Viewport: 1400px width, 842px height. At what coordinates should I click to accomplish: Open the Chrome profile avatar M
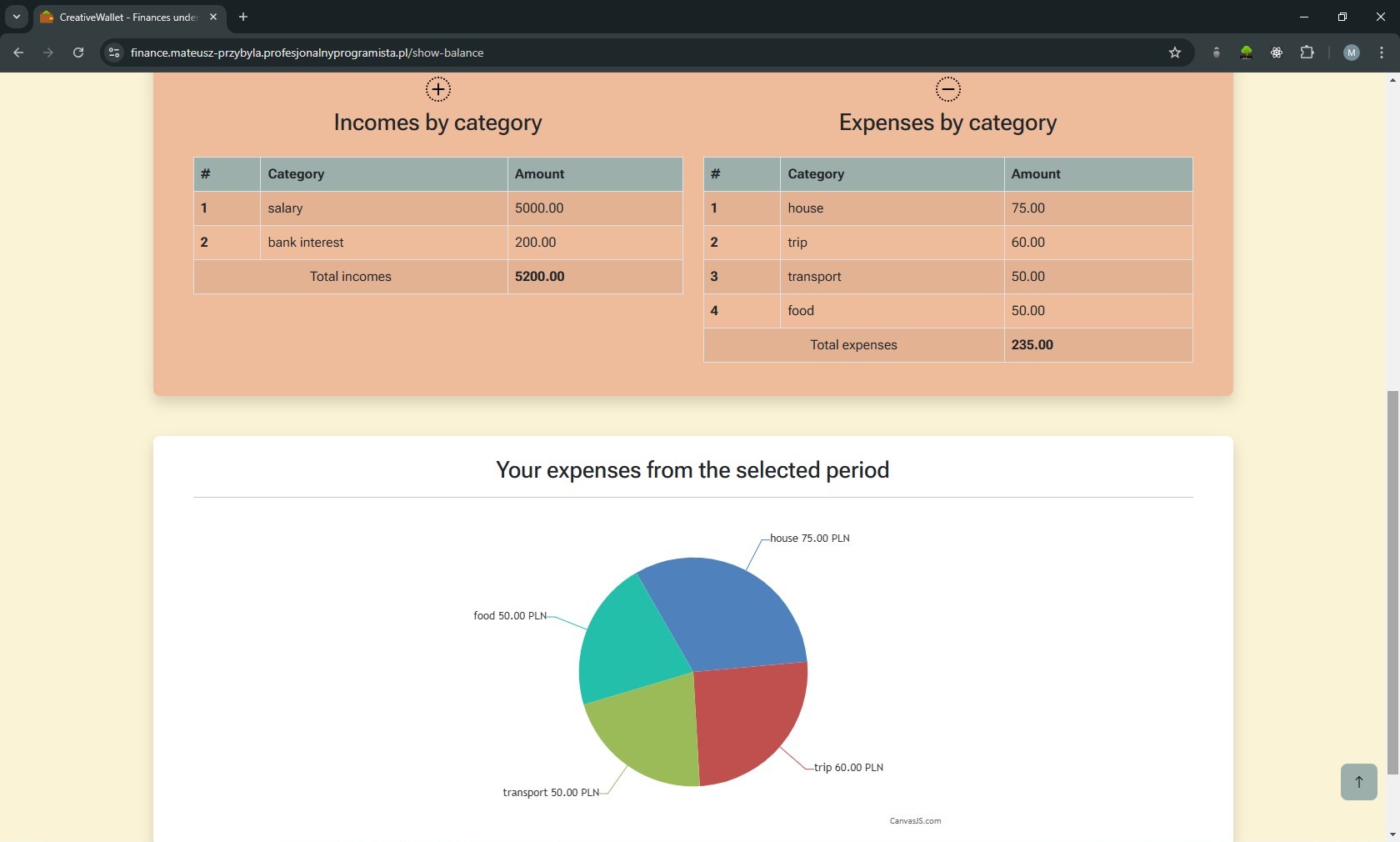pyautogui.click(x=1351, y=53)
